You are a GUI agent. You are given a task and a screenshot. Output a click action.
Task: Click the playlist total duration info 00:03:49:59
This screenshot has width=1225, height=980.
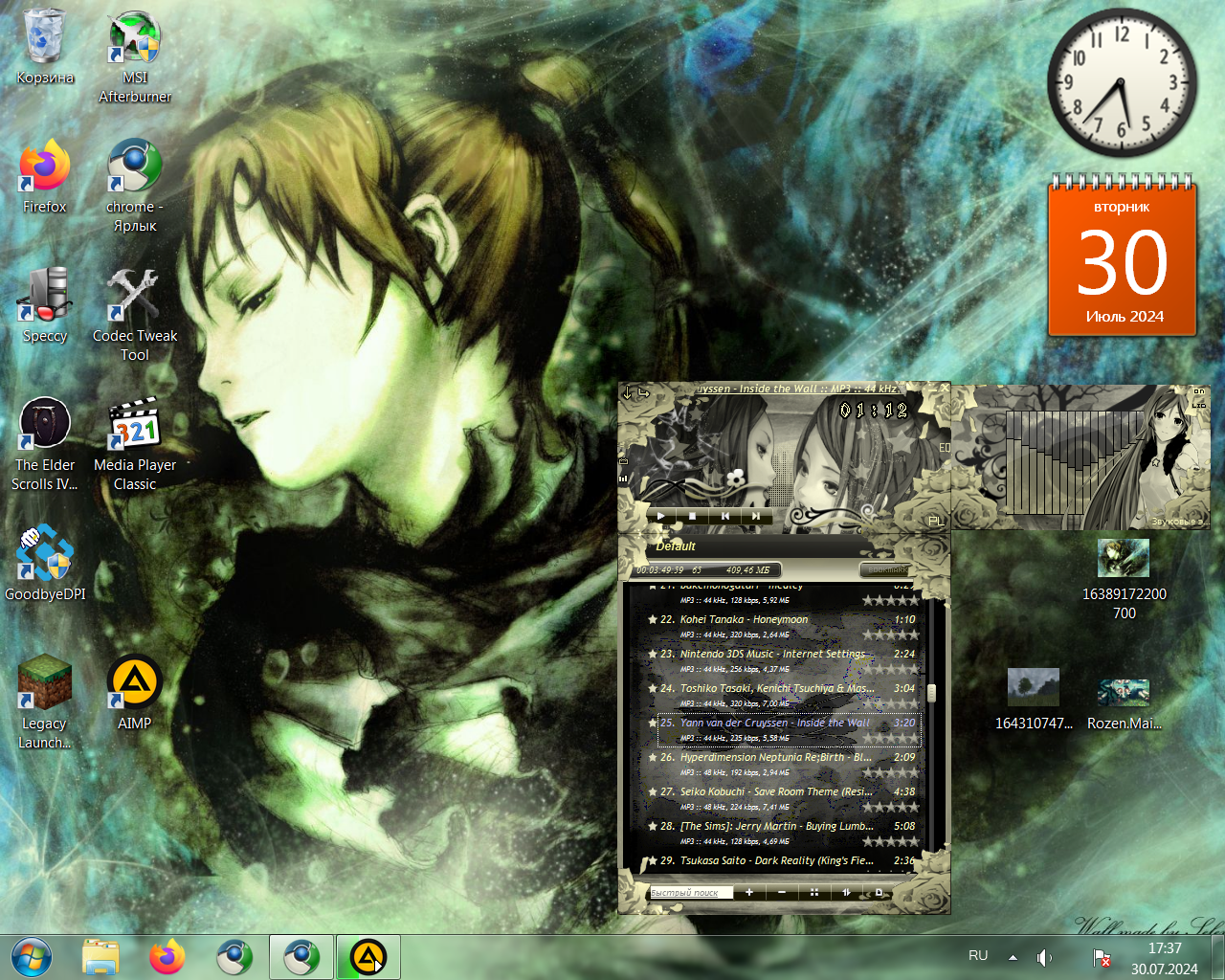coord(660,570)
